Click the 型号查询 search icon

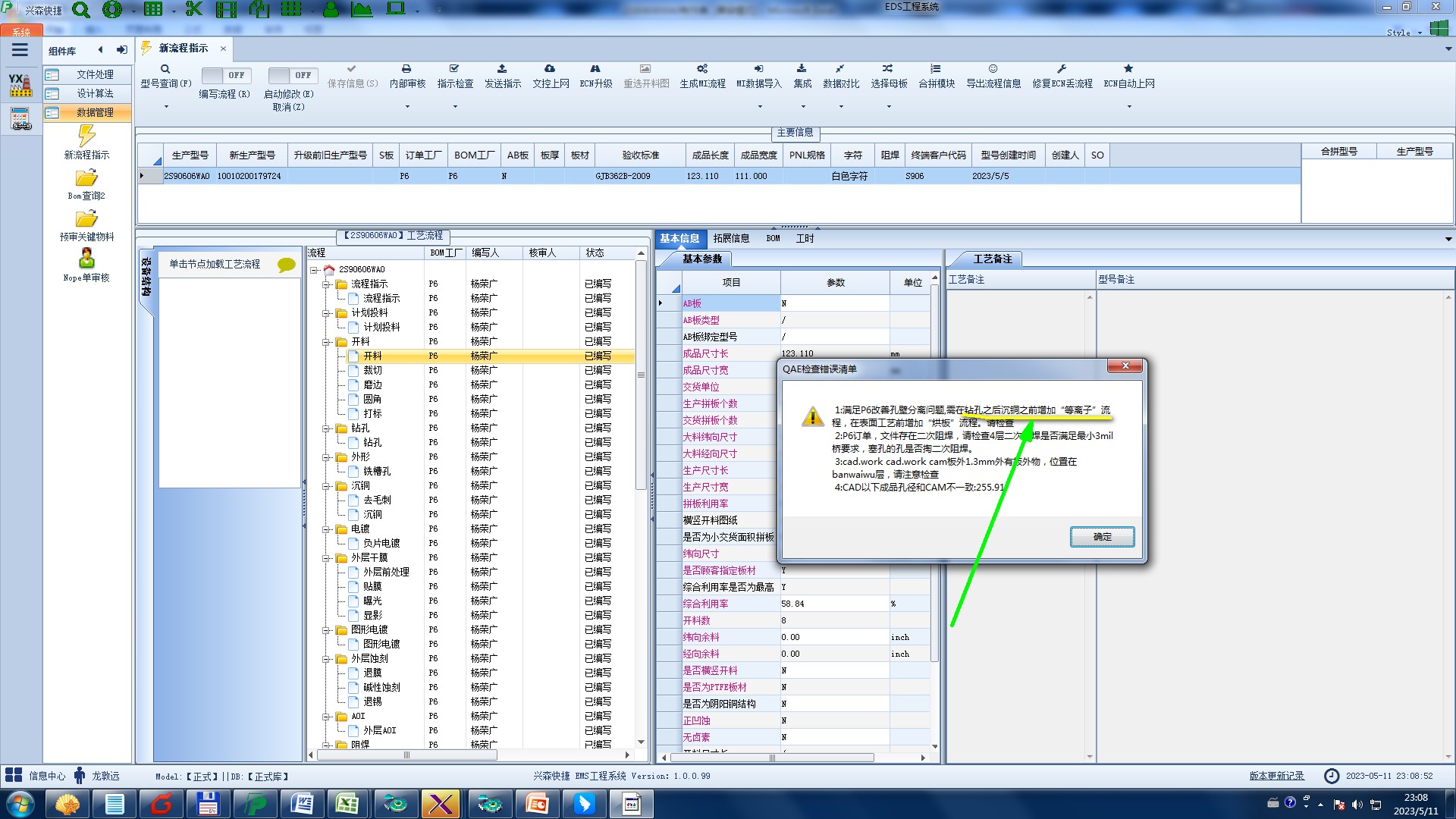[165, 69]
